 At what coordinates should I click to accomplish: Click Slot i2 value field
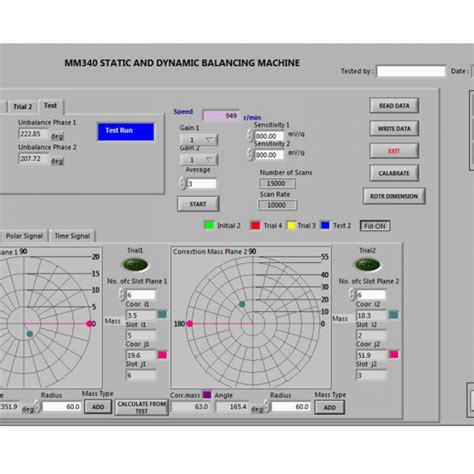coord(371,335)
